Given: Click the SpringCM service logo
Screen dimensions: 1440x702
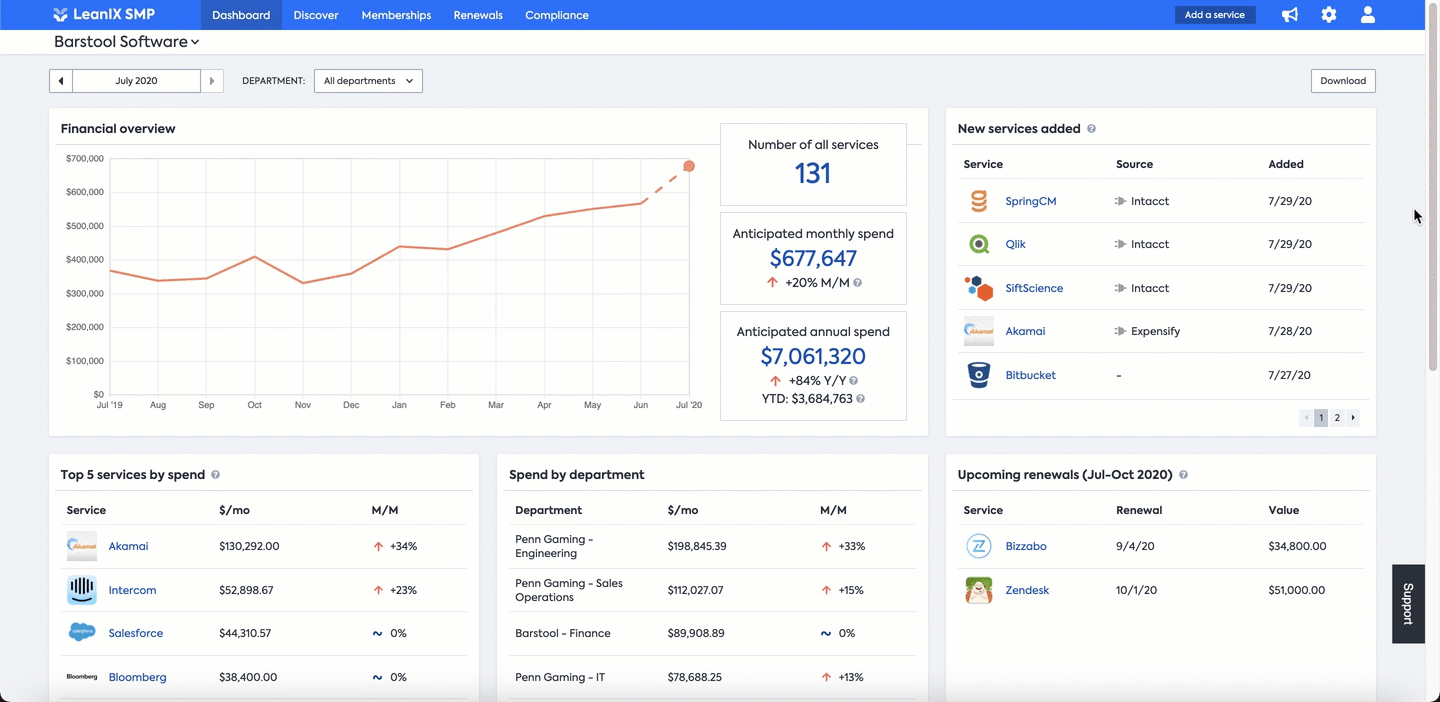Looking at the screenshot, I should (979, 201).
